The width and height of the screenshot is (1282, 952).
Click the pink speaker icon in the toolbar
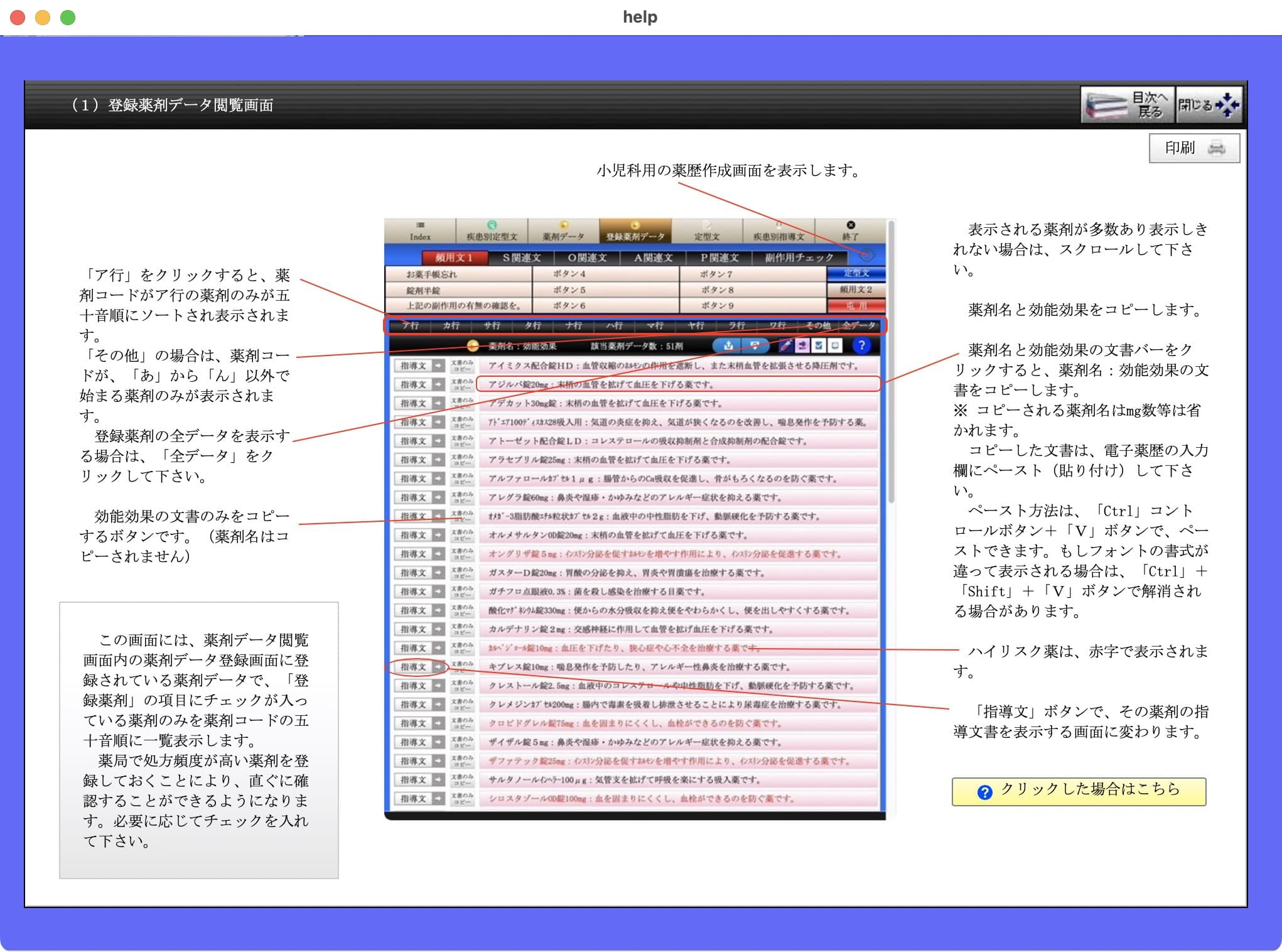pyautogui.click(x=803, y=345)
